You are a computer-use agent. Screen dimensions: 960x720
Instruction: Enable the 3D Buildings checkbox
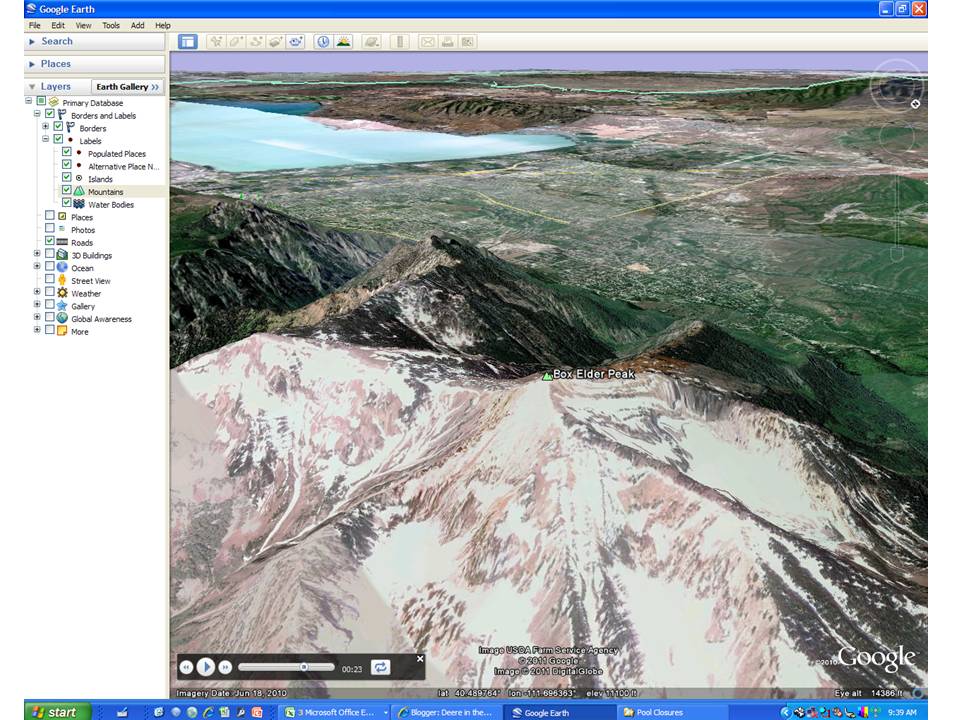(x=50, y=253)
